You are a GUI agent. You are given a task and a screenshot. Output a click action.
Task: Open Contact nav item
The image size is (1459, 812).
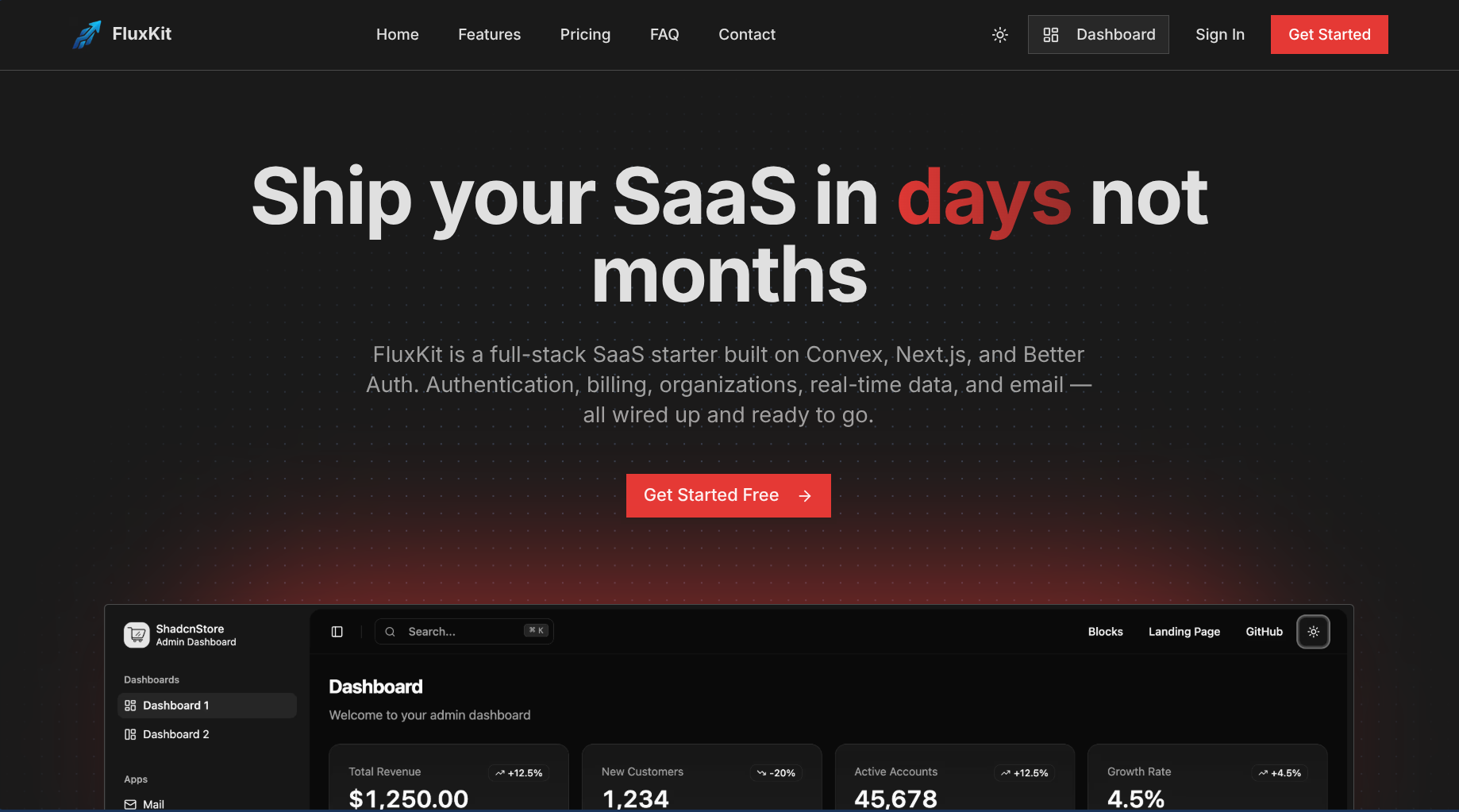tap(747, 35)
